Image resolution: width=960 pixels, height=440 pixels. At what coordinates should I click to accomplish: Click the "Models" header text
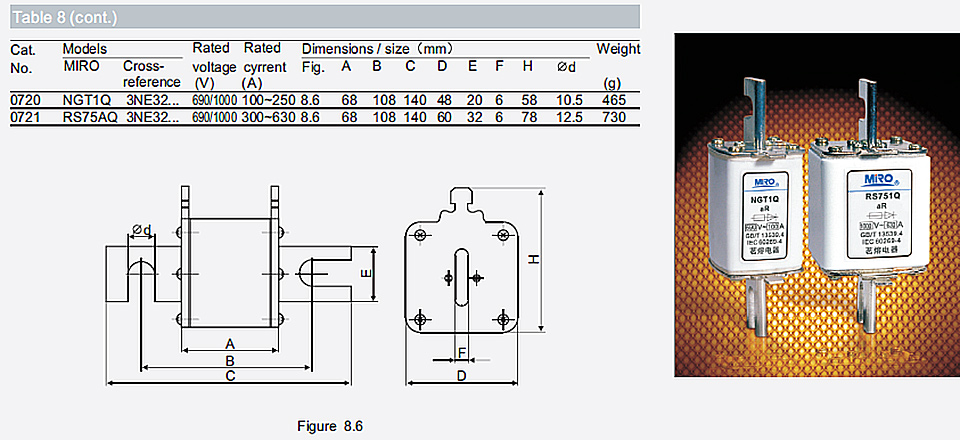tap(84, 49)
